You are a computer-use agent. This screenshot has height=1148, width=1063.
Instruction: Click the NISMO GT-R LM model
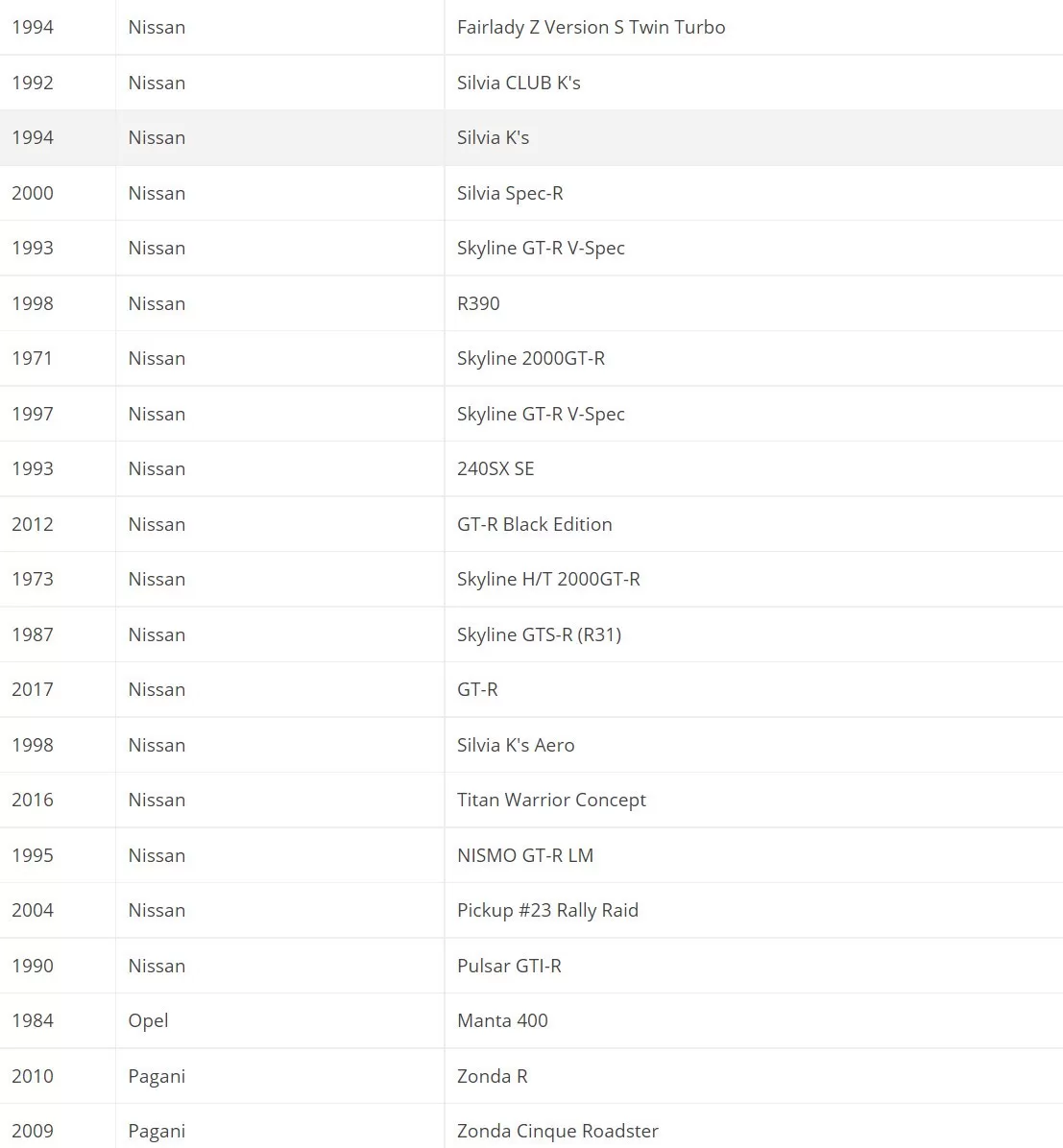click(x=525, y=855)
